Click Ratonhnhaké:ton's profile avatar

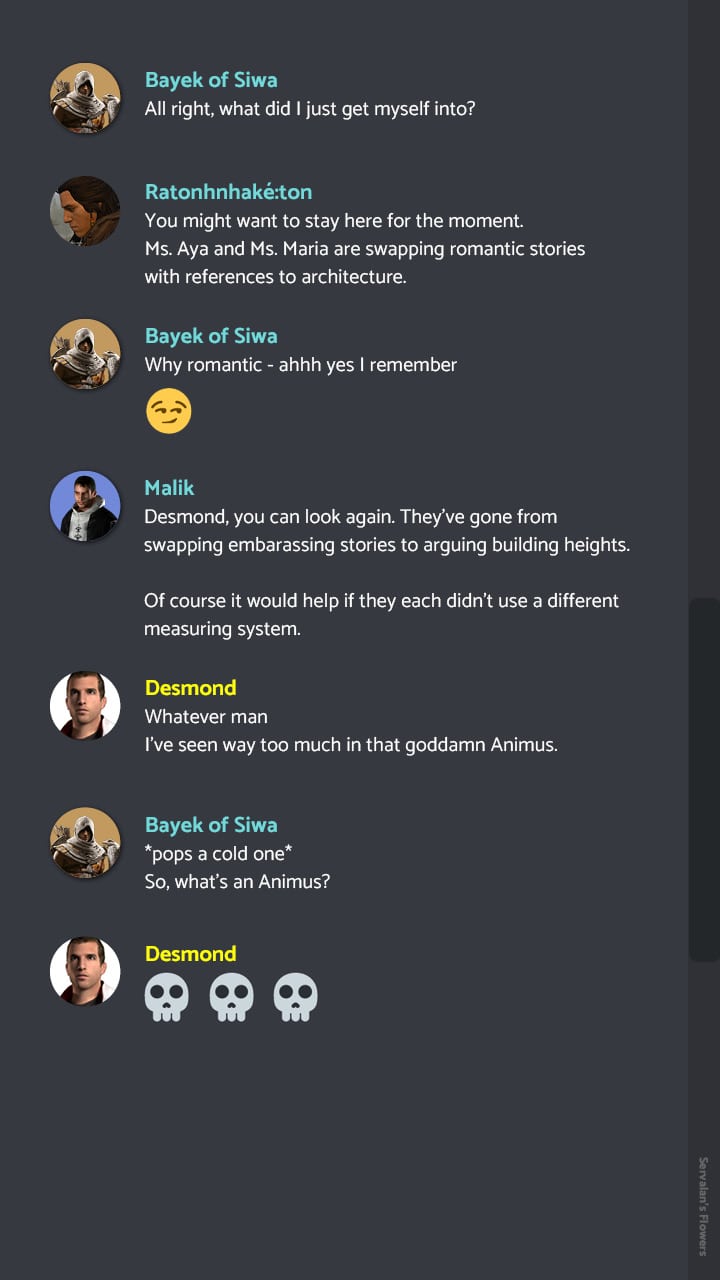pyautogui.click(x=85, y=211)
